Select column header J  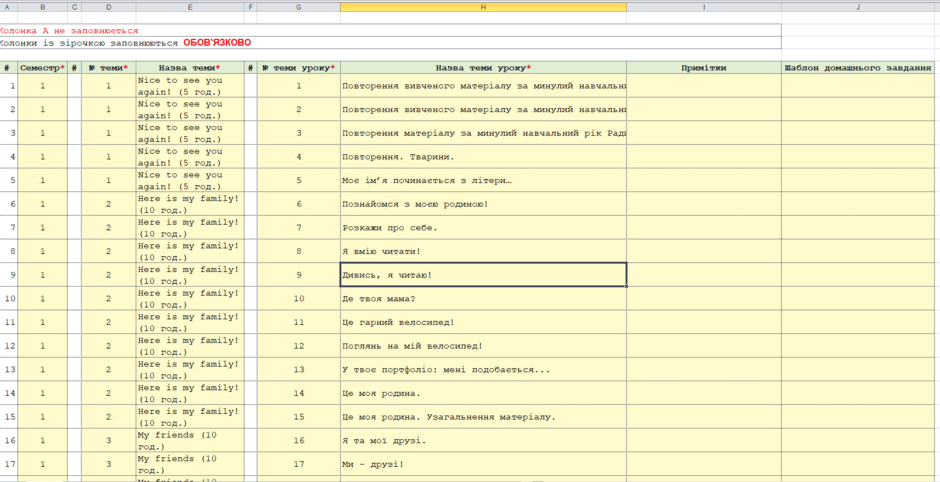(858, 7)
